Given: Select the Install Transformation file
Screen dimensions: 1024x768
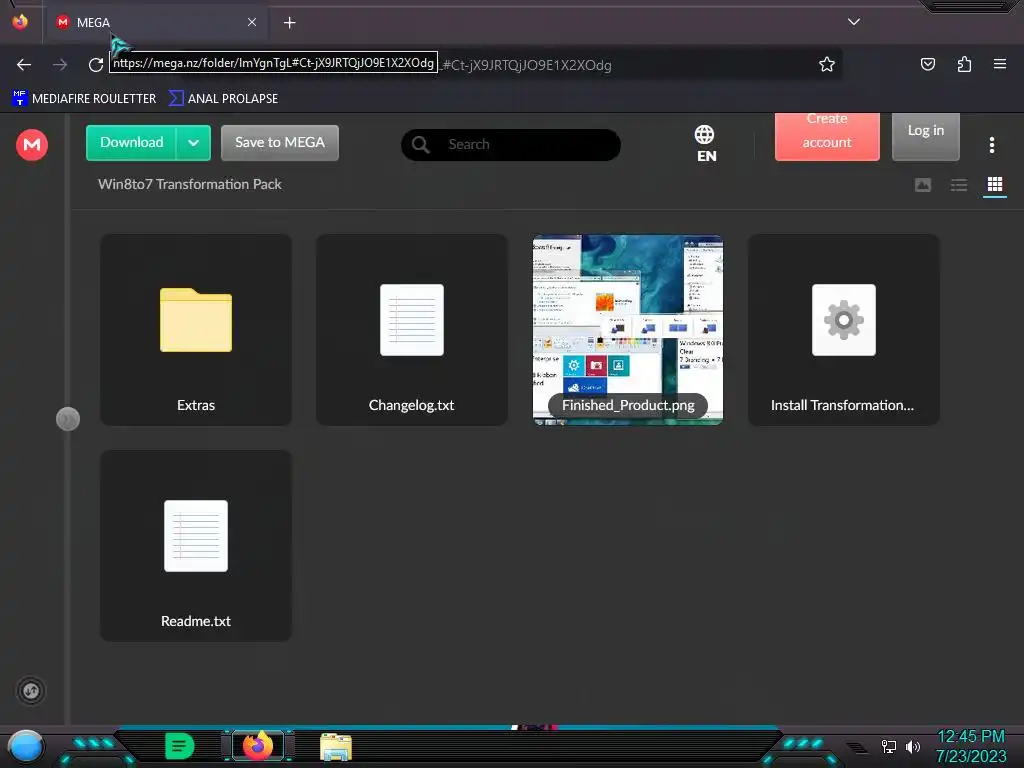Looking at the screenshot, I should pos(844,330).
